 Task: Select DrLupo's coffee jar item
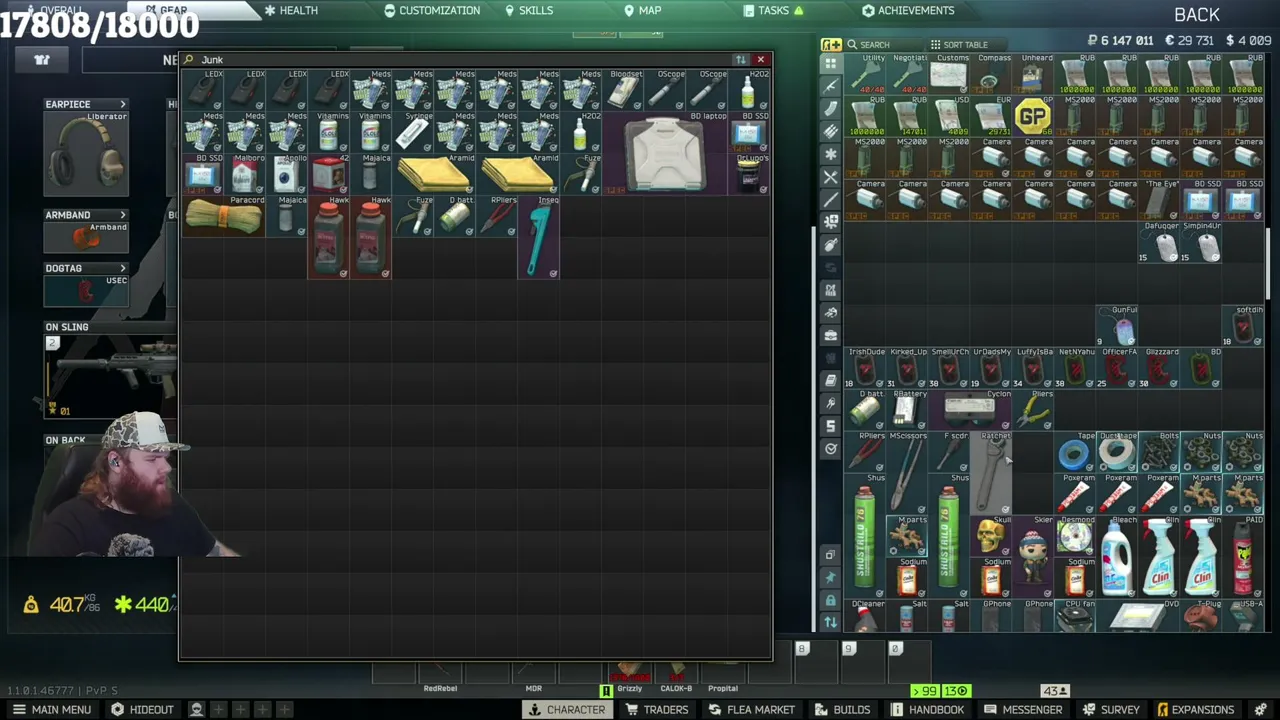pos(748,174)
